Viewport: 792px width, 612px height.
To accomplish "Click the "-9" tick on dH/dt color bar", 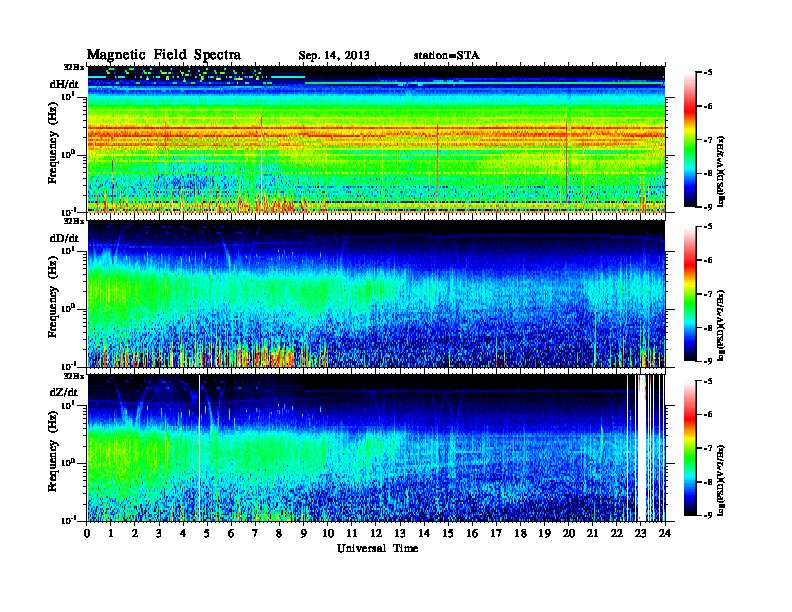I will 707,207.
